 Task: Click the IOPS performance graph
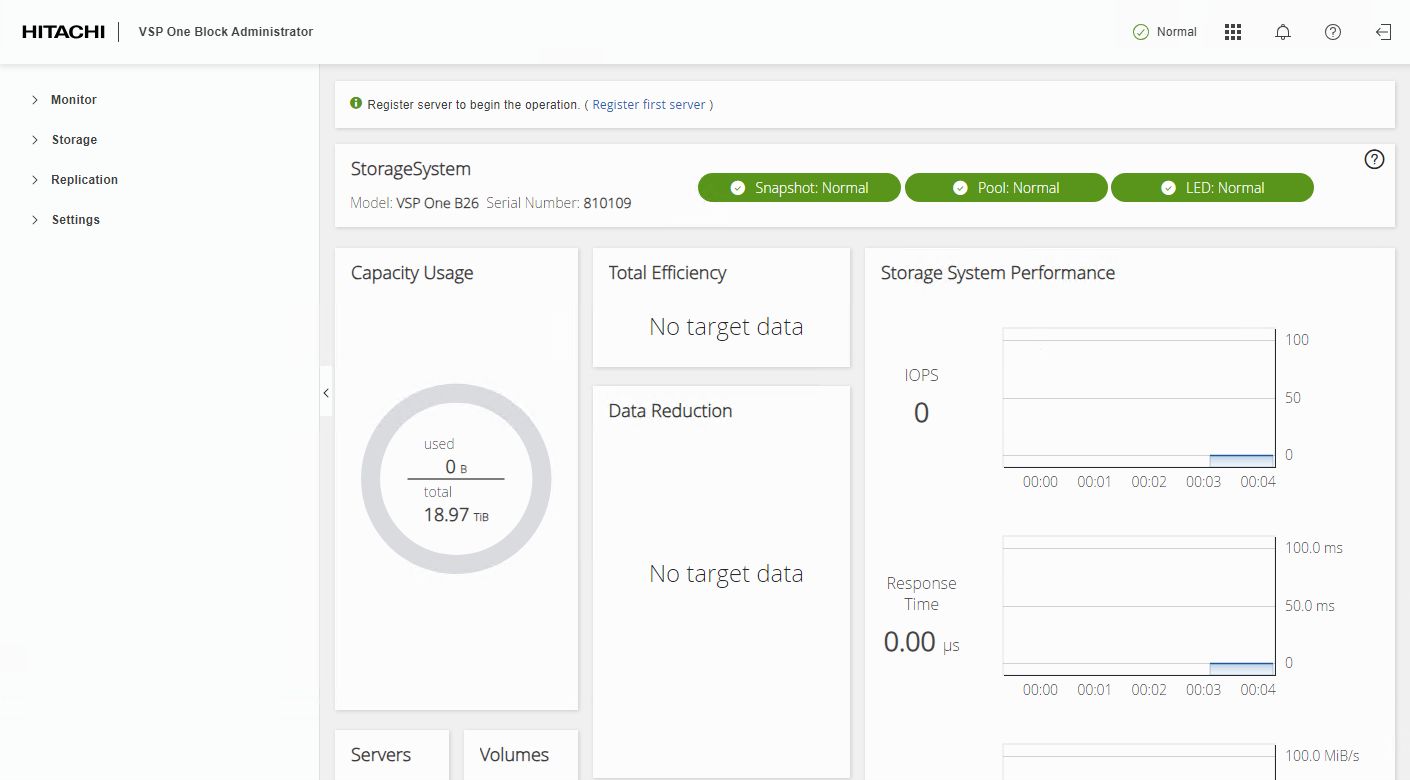[1138, 398]
